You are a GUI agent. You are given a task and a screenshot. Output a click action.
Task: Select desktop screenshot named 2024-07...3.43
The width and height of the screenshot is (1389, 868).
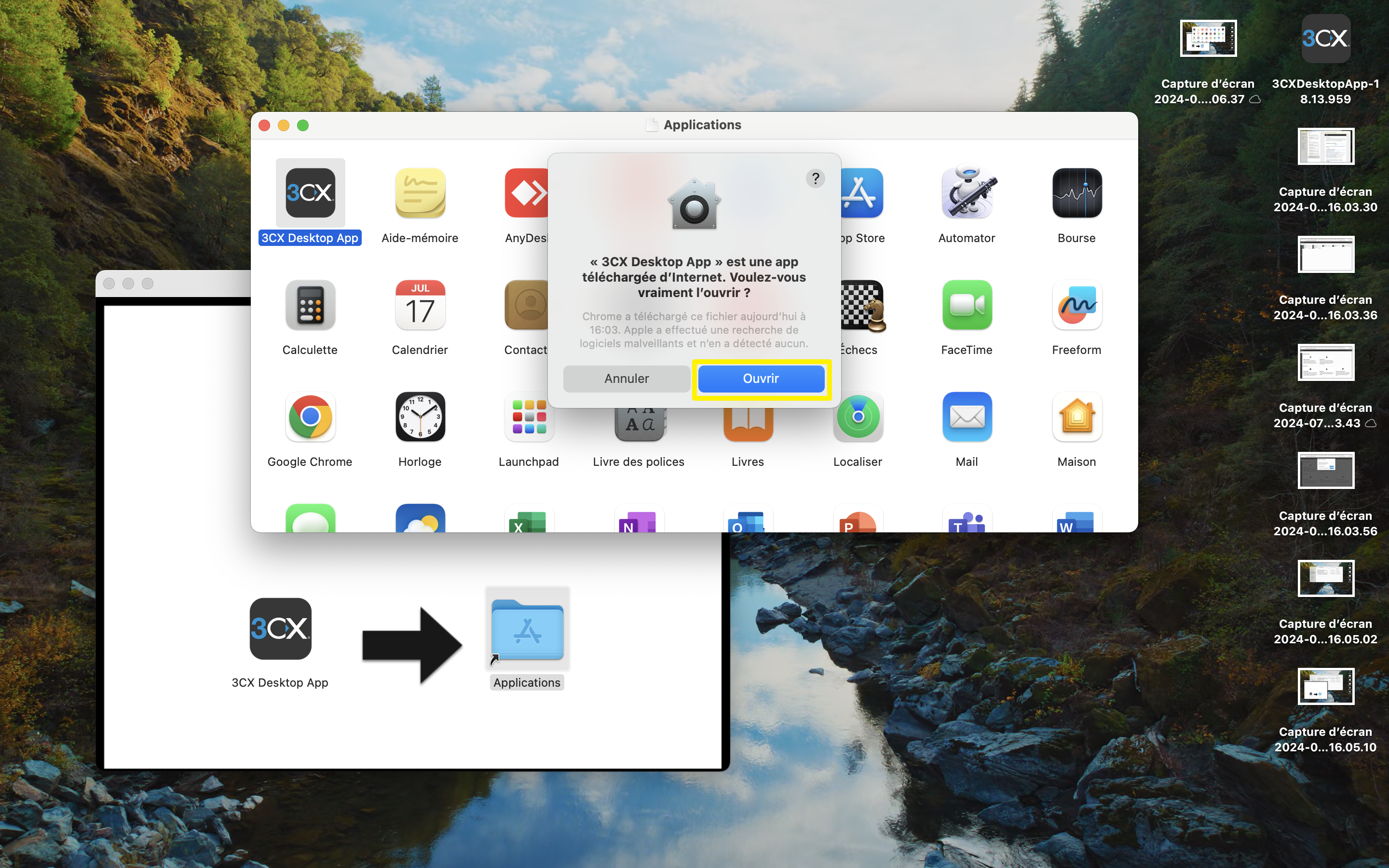pos(1326,362)
